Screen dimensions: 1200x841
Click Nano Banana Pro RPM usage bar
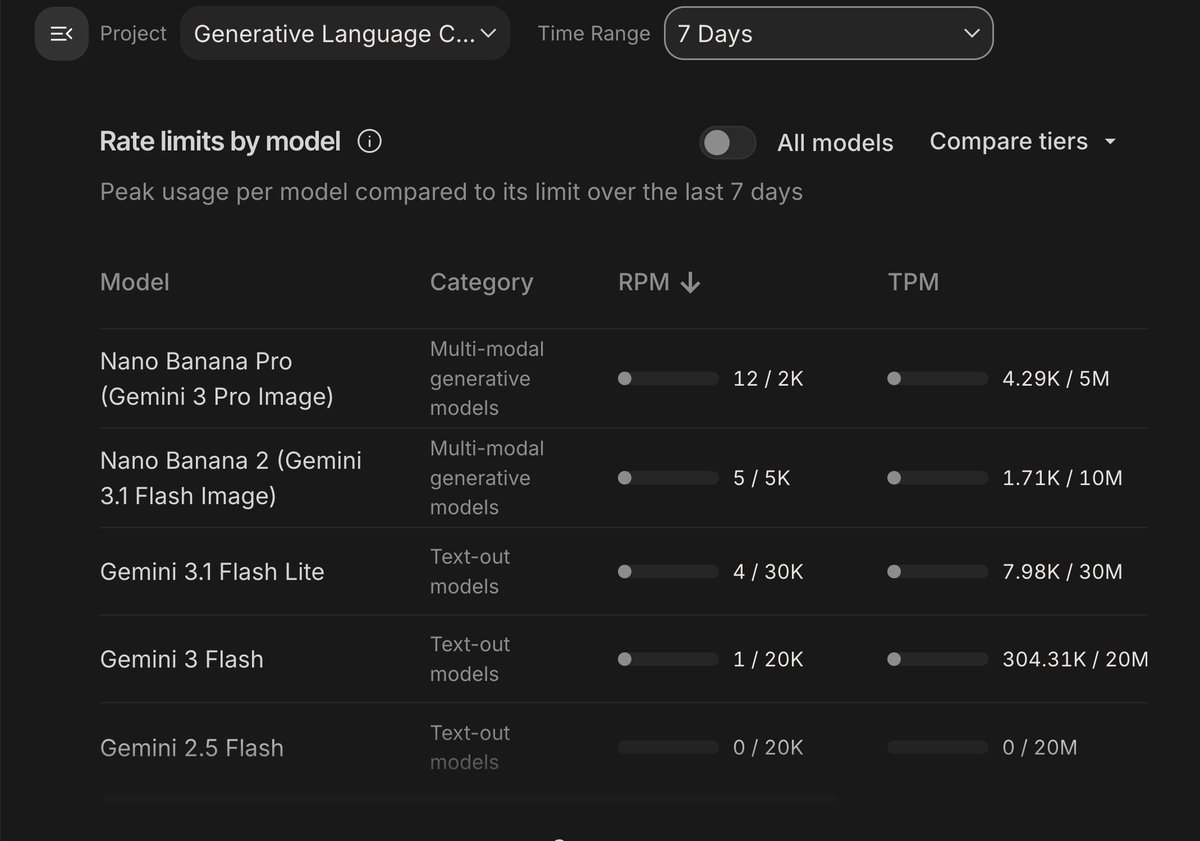point(668,379)
